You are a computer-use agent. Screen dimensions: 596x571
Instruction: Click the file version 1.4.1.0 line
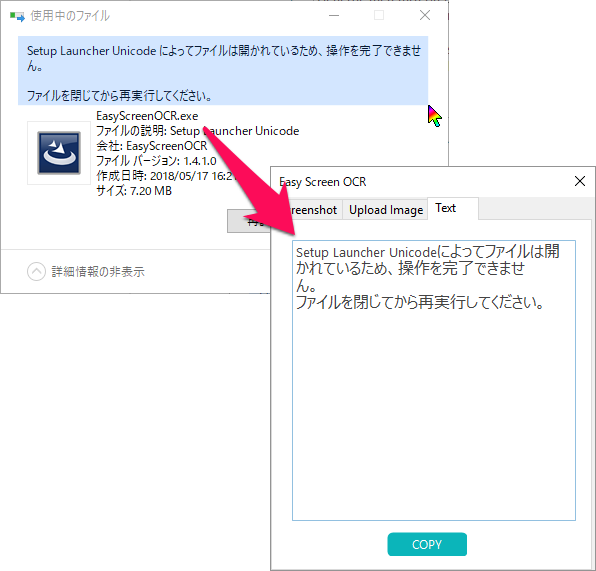point(156,161)
